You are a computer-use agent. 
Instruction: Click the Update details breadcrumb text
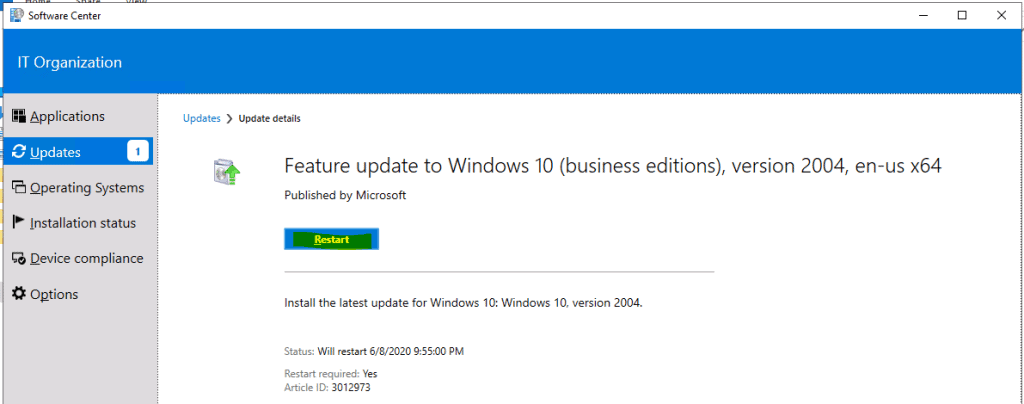click(269, 118)
